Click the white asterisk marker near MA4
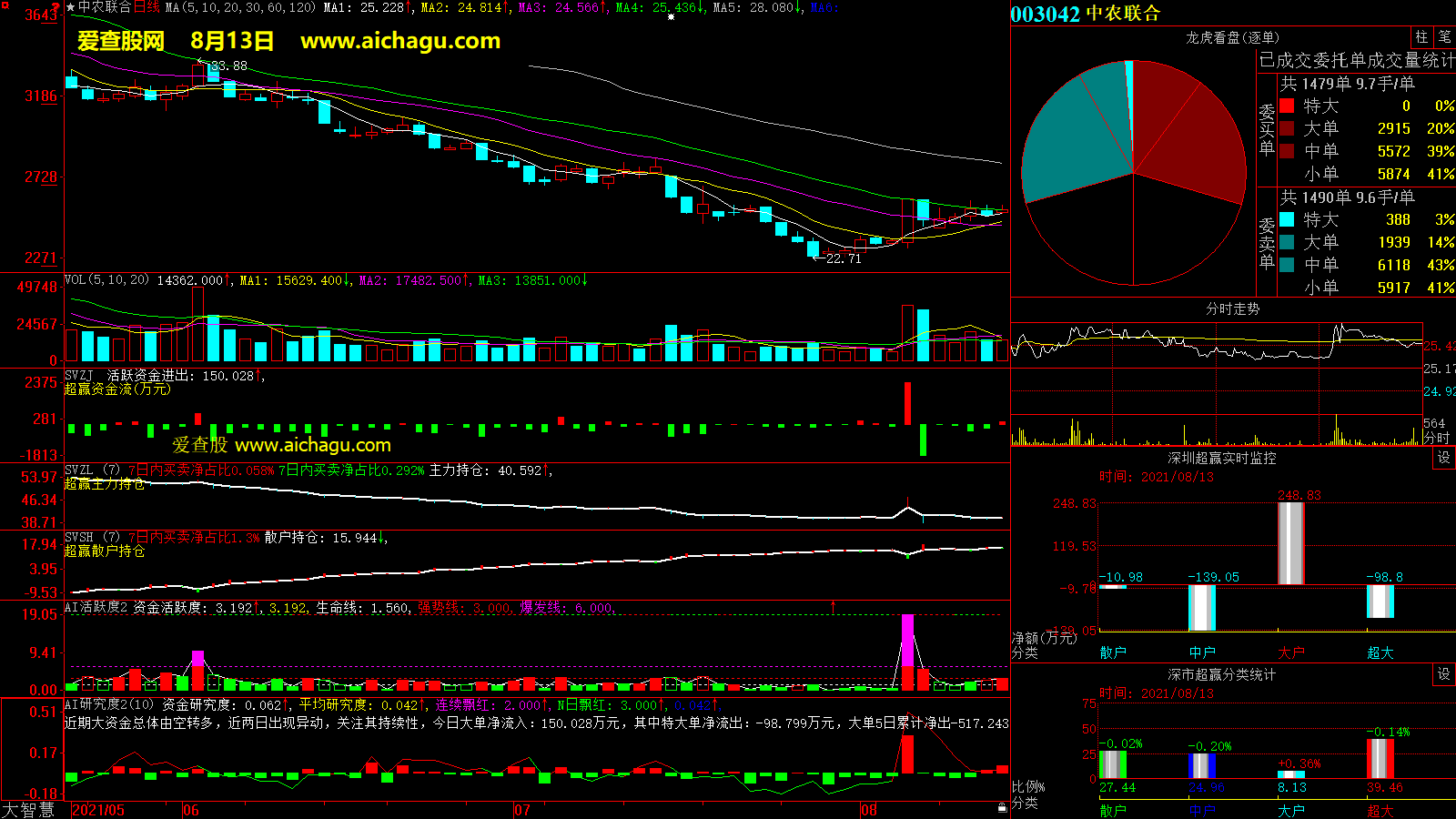This screenshot has height=819, width=1456. 672,16
